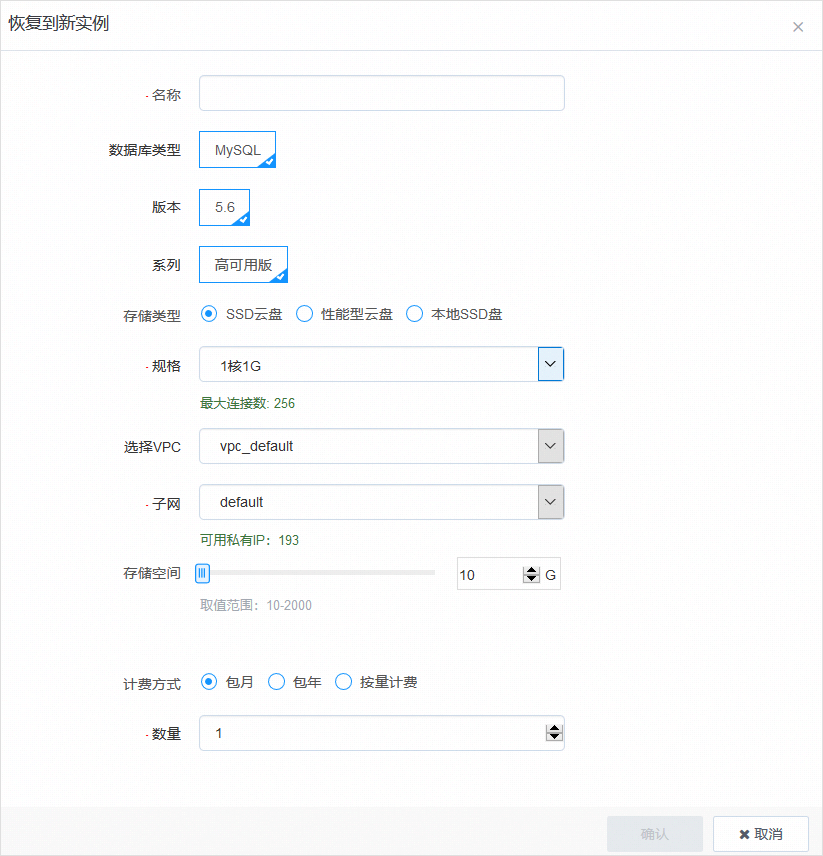Click the 取值范围: 10-2000 hint text
Viewport: 823px width, 856px height.
coord(256,605)
